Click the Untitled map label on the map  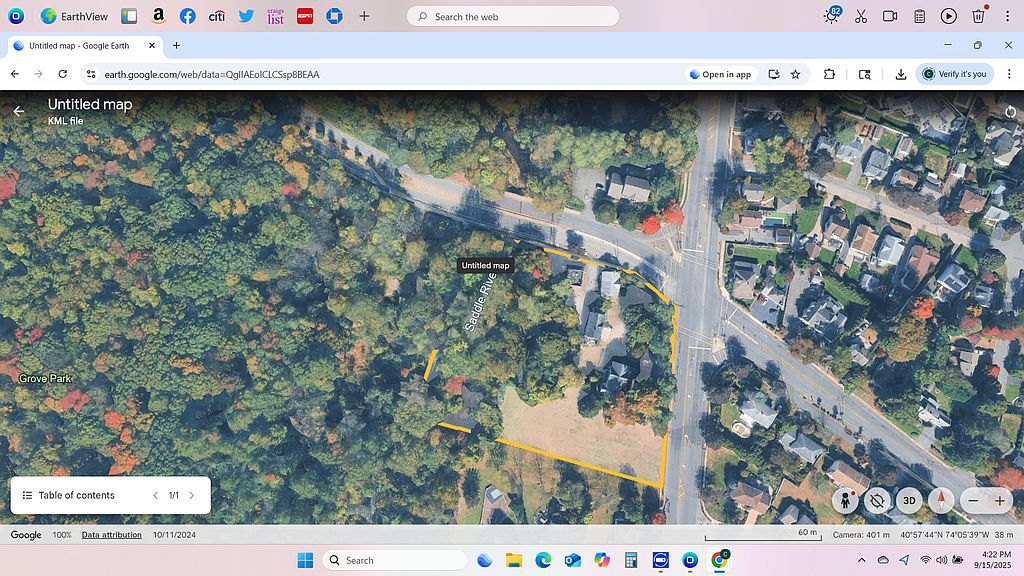485,266
